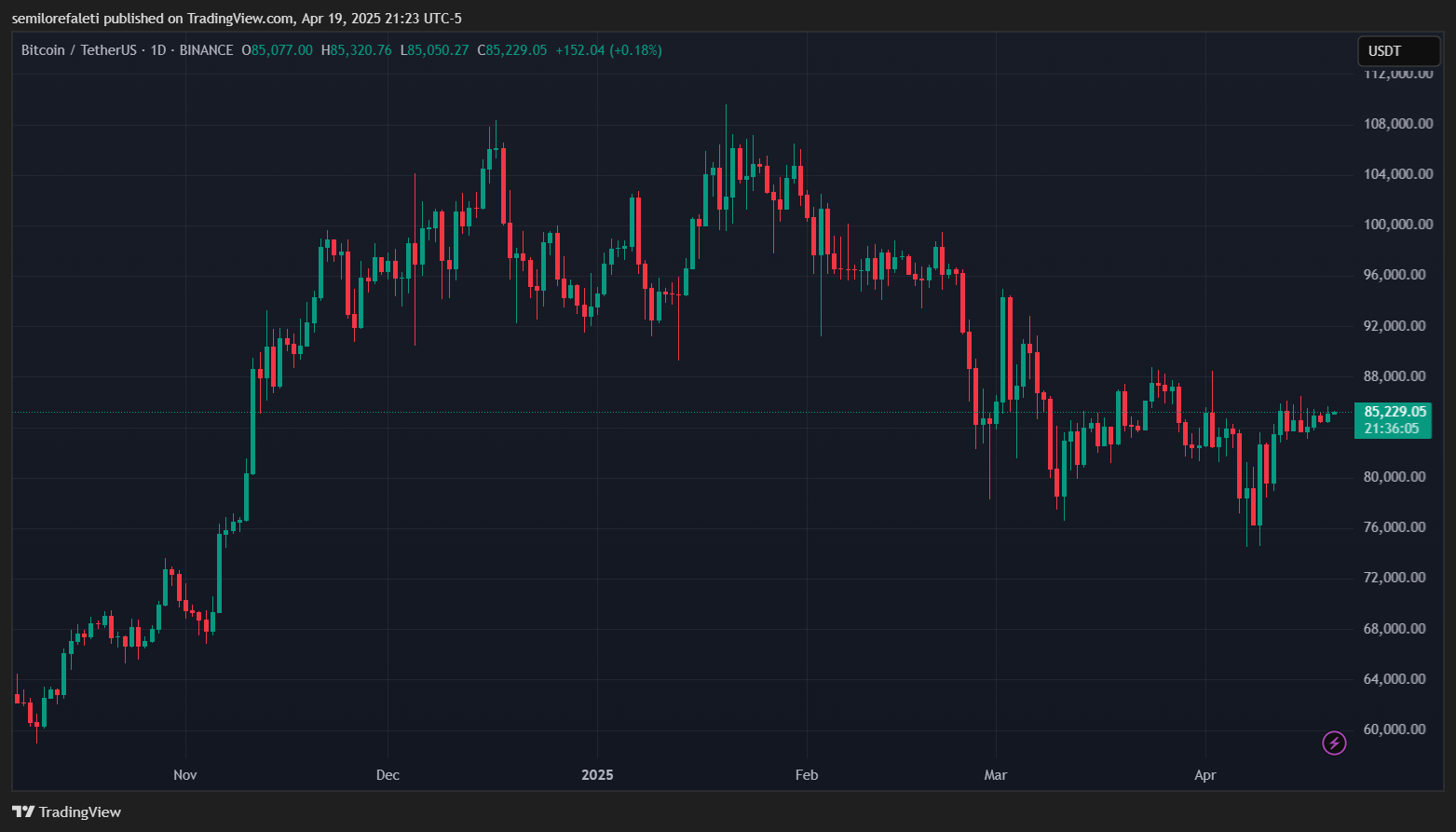The image size is (1456, 832).
Task: Click the 60,000.00 price scale label
Action: pos(1395,730)
